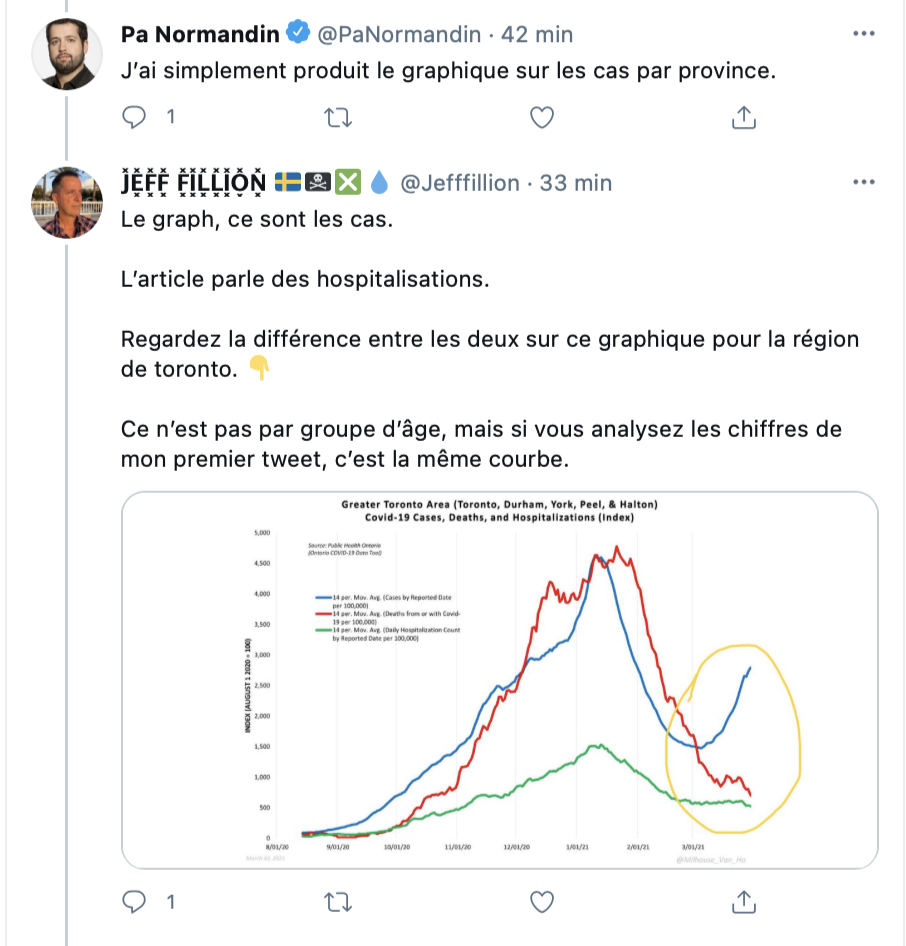Open more options for Jeff Fillion's tweet
The width and height of the screenshot is (906, 946).
click(x=864, y=182)
